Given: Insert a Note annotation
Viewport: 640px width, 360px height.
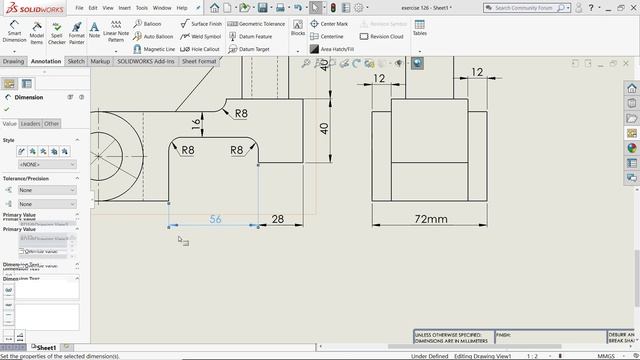Looking at the screenshot, I should [94, 30].
